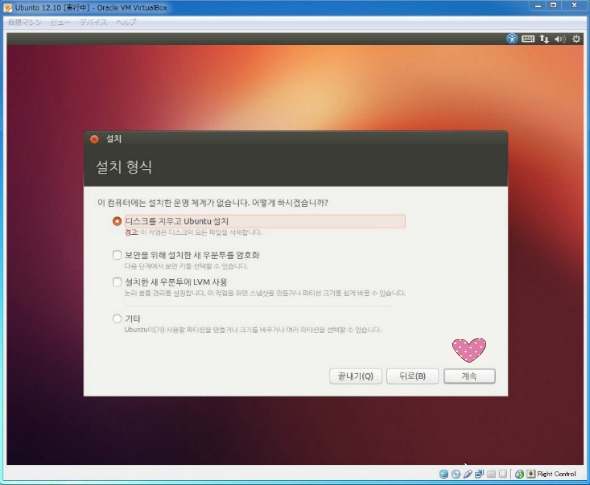Open the 仮想マシン menu
This screenshot has width=590, height=485.
click(24, 23)
